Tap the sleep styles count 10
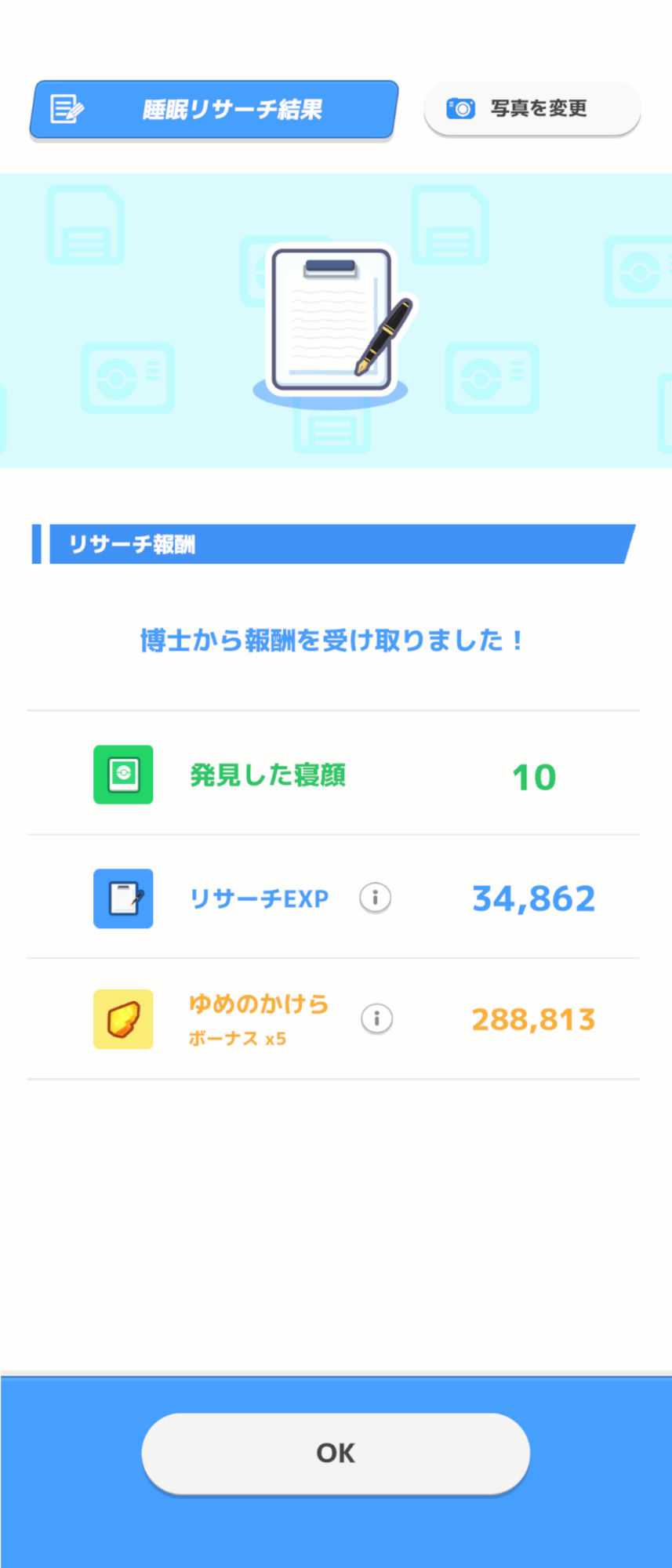672x1568 pixels. (534, 777)
